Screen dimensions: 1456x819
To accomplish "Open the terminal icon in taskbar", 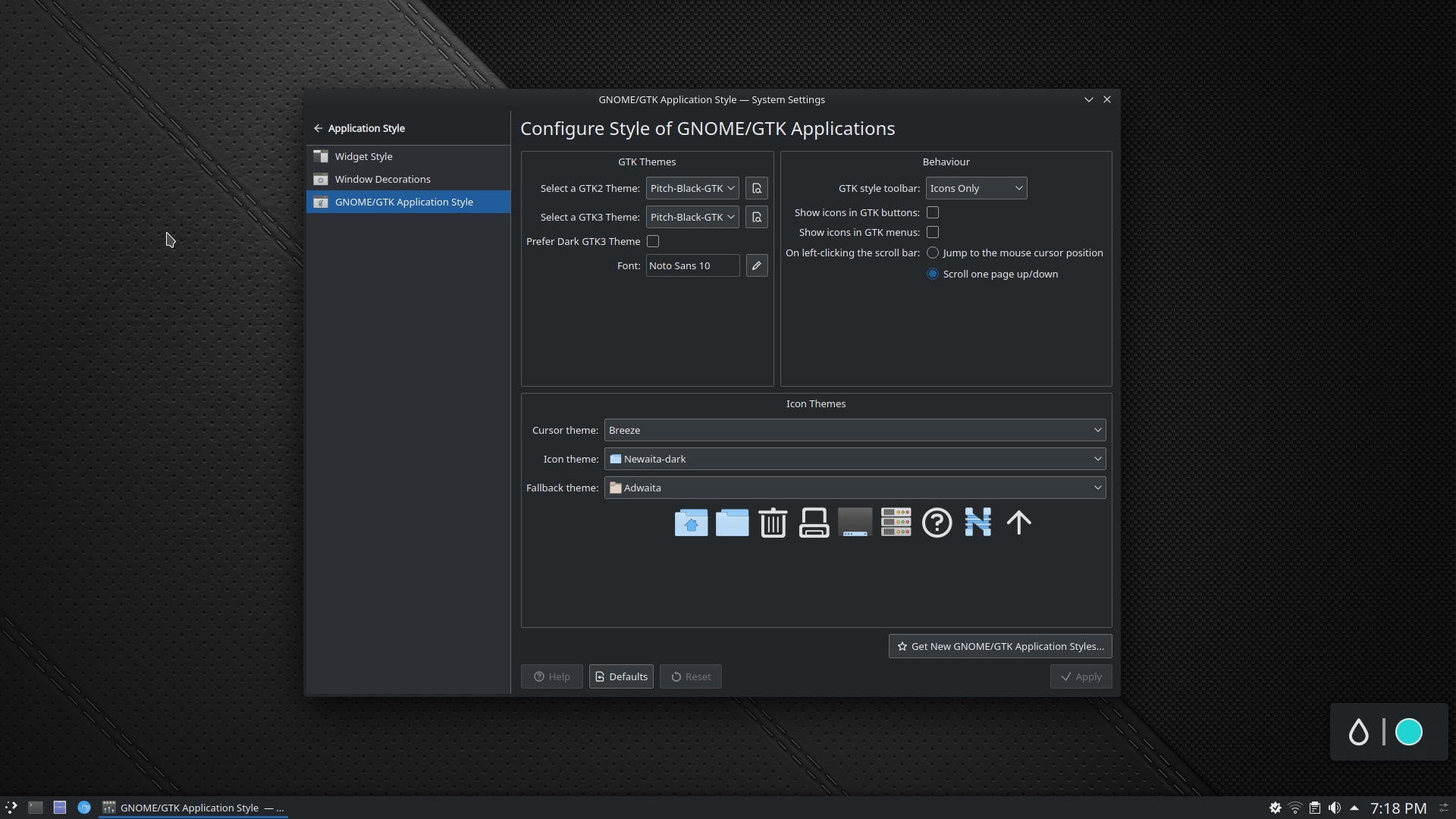I will pyautogui.click(x=36, y=808).
